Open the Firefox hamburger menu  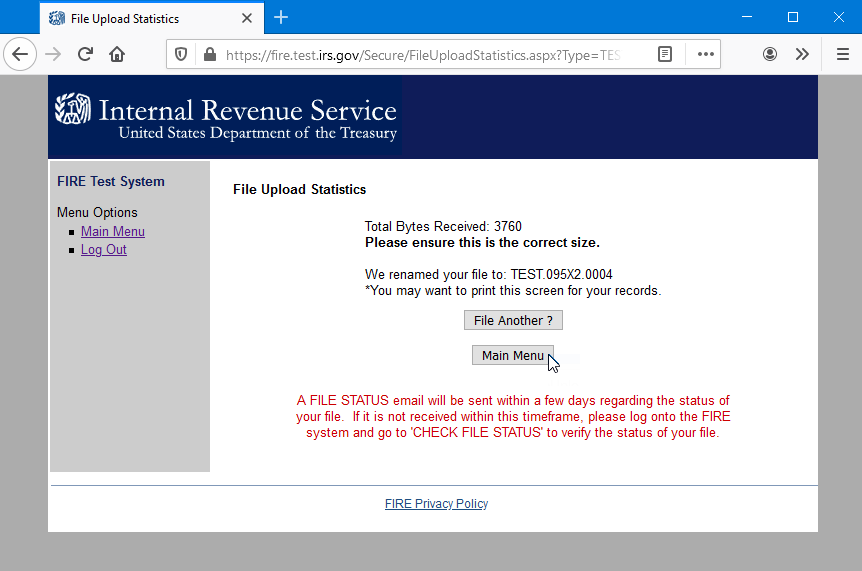click(842, 55)
